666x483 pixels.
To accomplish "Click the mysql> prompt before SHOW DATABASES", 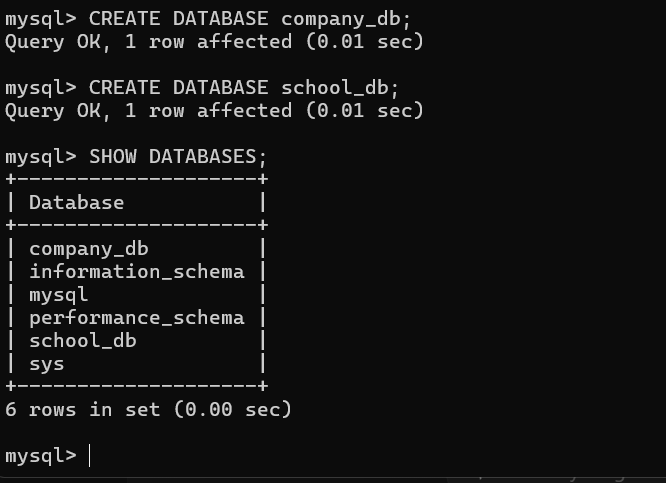I will [x=41, y=156].
